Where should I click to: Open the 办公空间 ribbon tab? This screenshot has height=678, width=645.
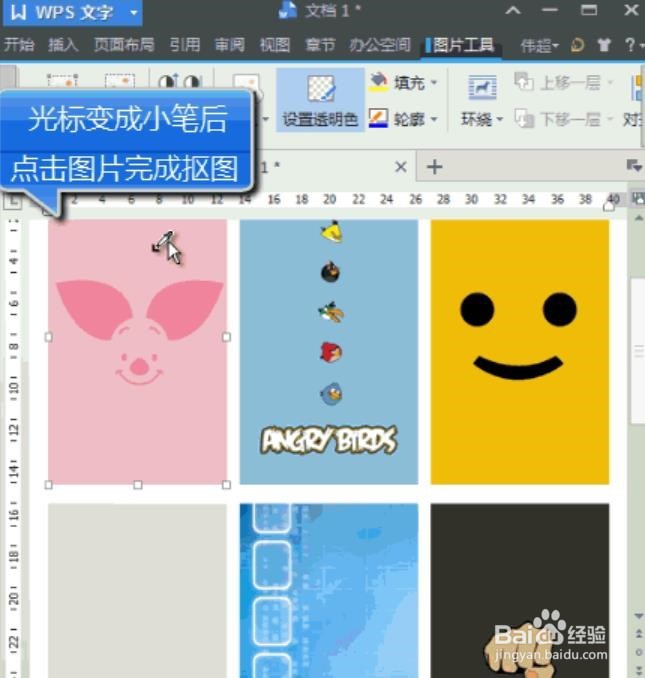pos(380,45)
